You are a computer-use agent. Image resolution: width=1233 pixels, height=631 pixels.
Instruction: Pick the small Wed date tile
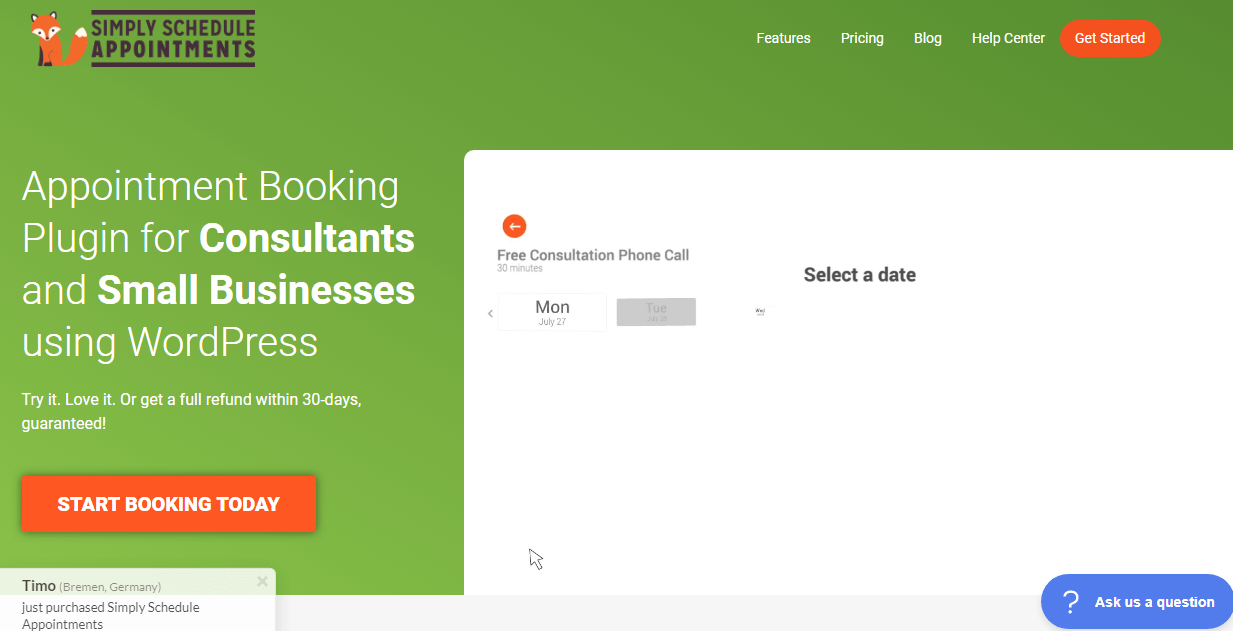760,312
